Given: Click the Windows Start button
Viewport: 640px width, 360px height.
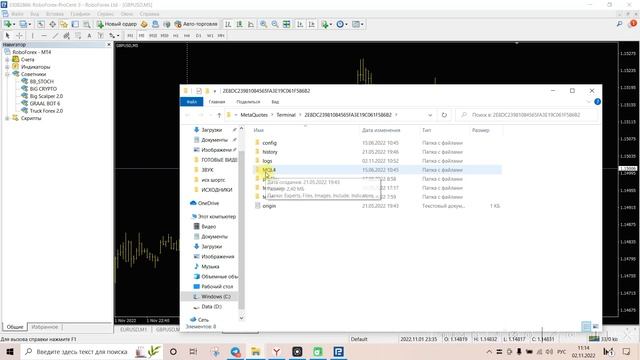Looking at the screenshot, I should point(9,351).
